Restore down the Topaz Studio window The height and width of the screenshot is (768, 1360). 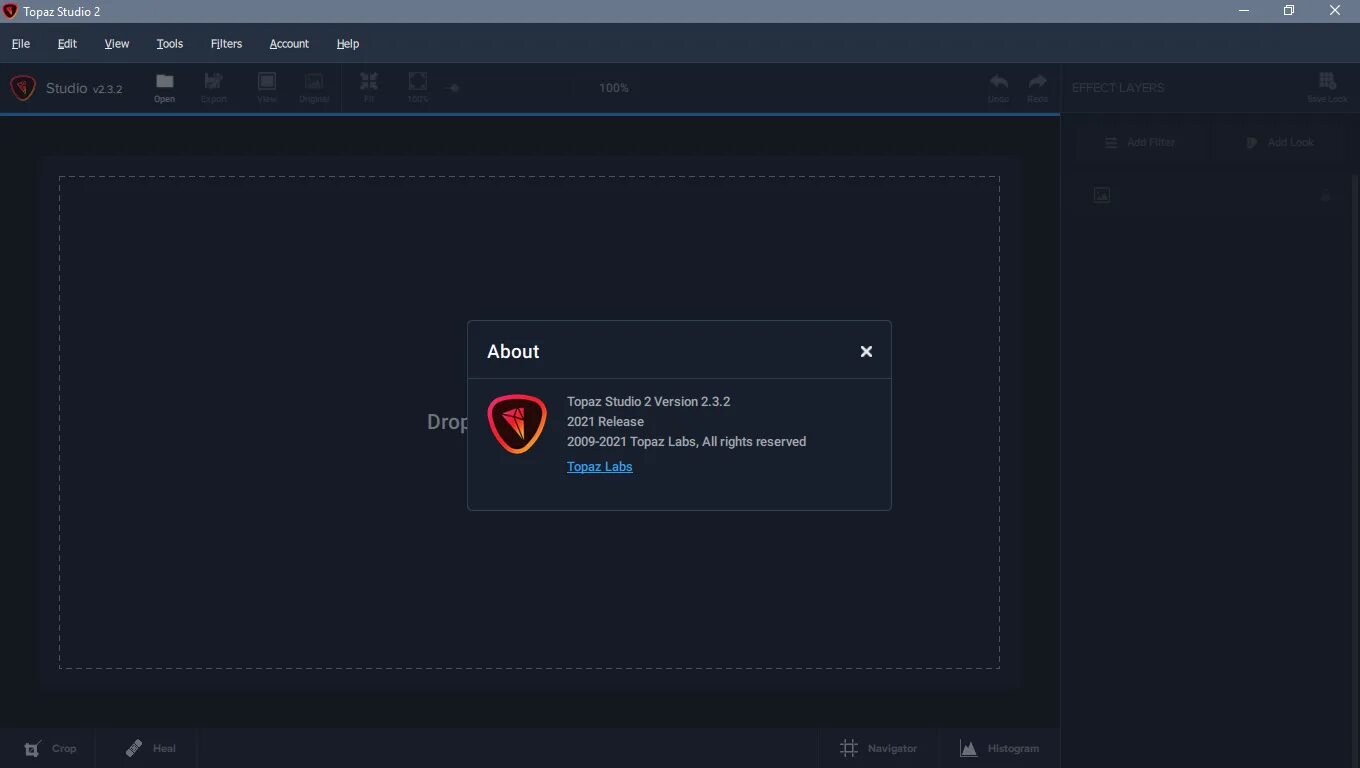1289,11
